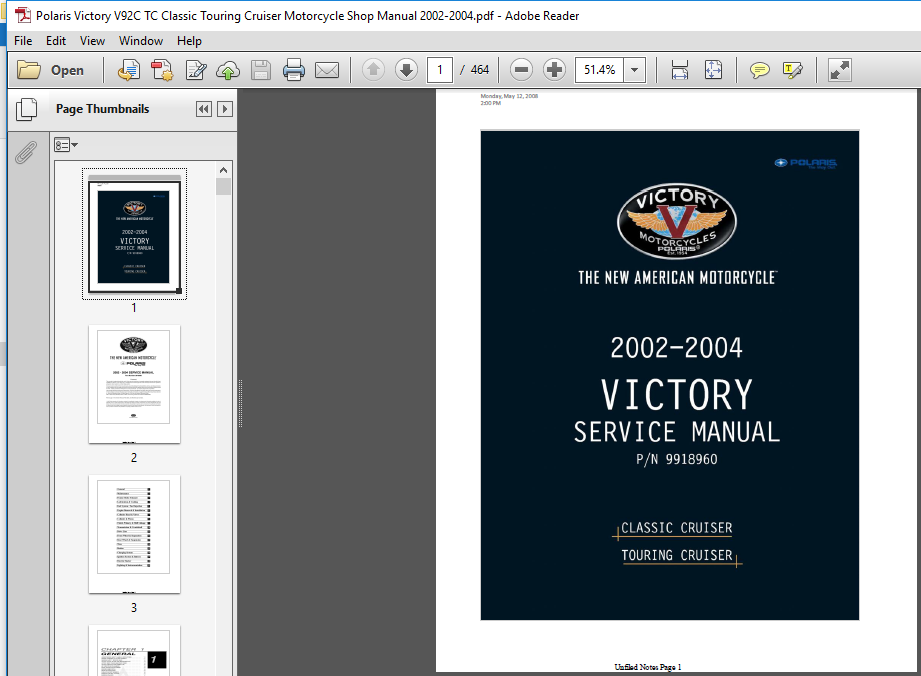Collapse the thumbnails panel double-arrow button
The height and width of the screenshot is (676, 921).
pos(204,109)
